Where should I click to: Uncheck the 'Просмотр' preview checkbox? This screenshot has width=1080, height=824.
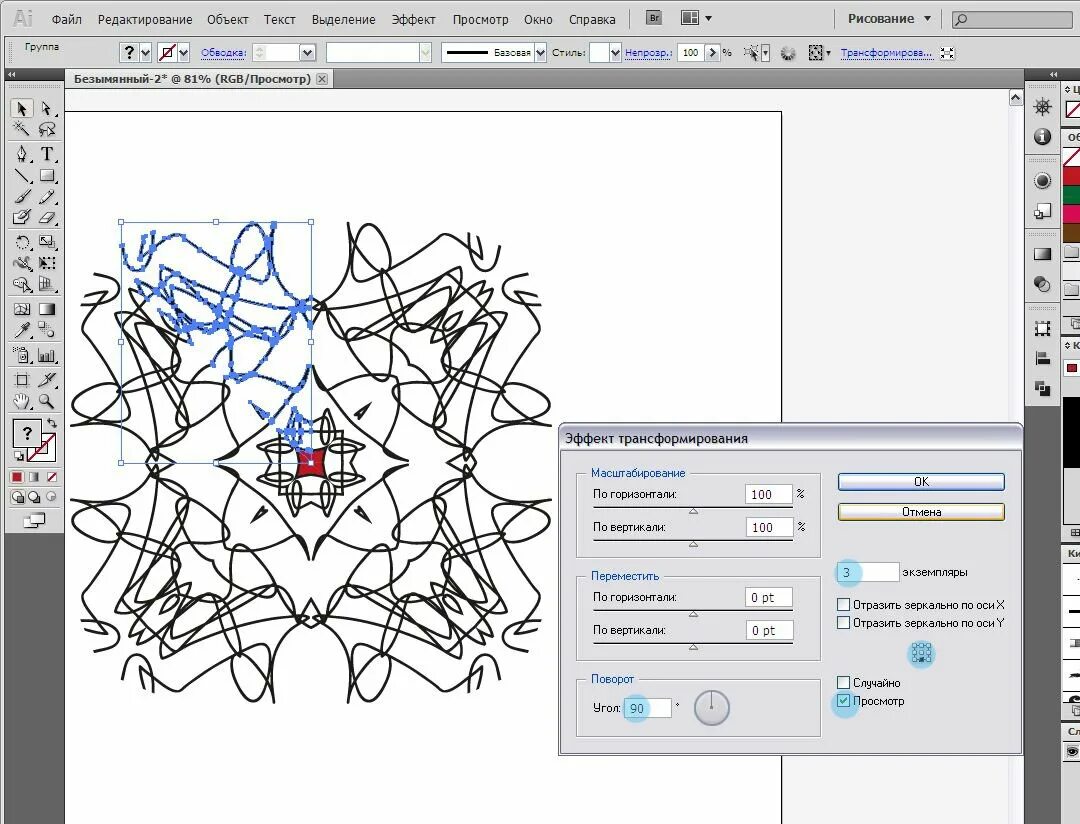(x=843, y=701)
